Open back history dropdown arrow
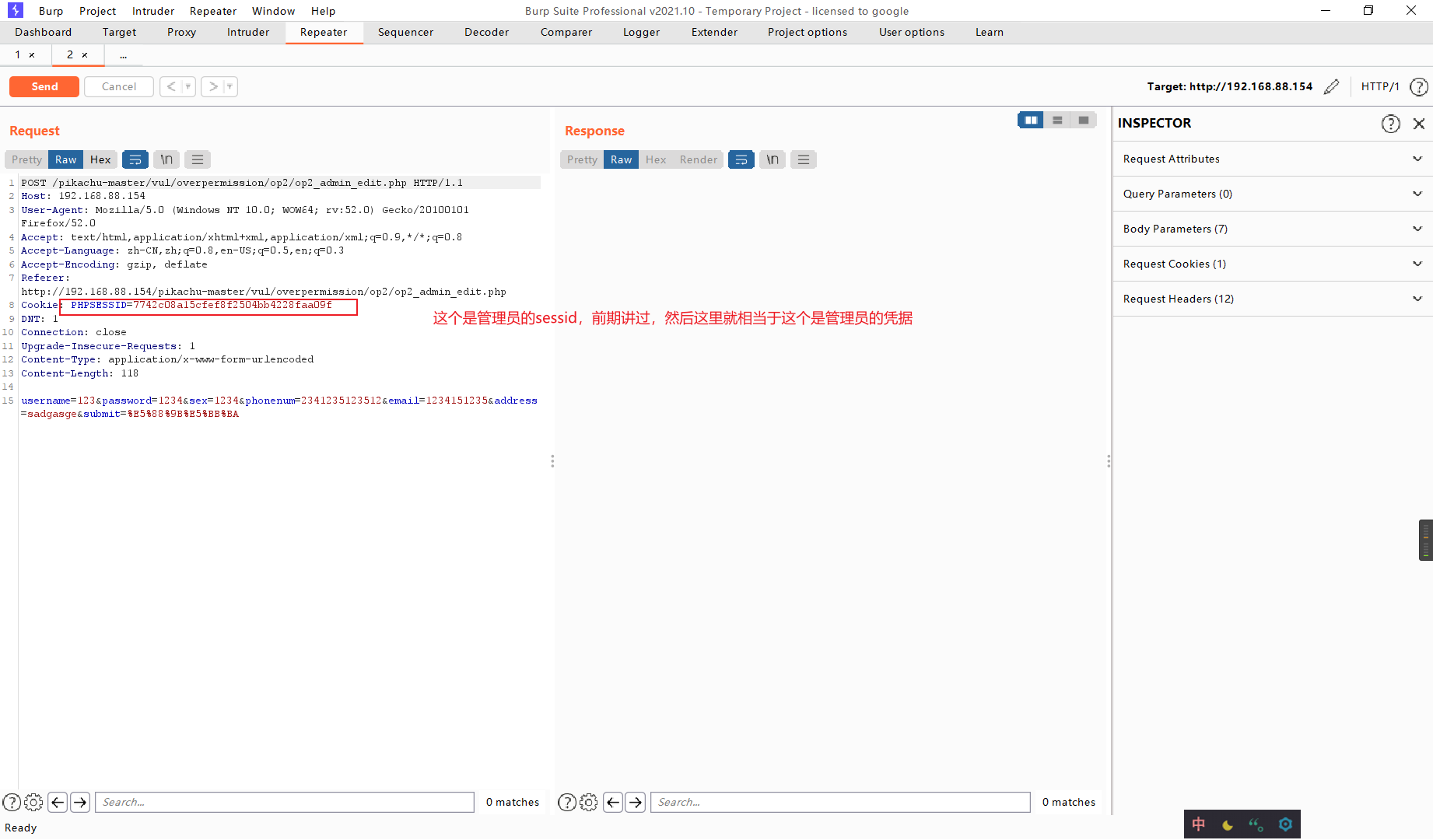Screen dimensions: 1433x840 188,86
